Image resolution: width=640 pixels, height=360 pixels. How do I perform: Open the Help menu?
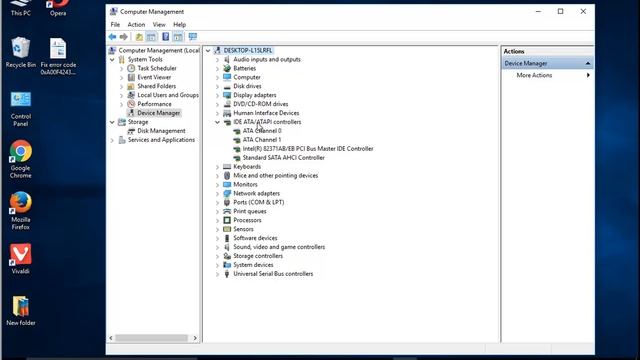[179, 24]
